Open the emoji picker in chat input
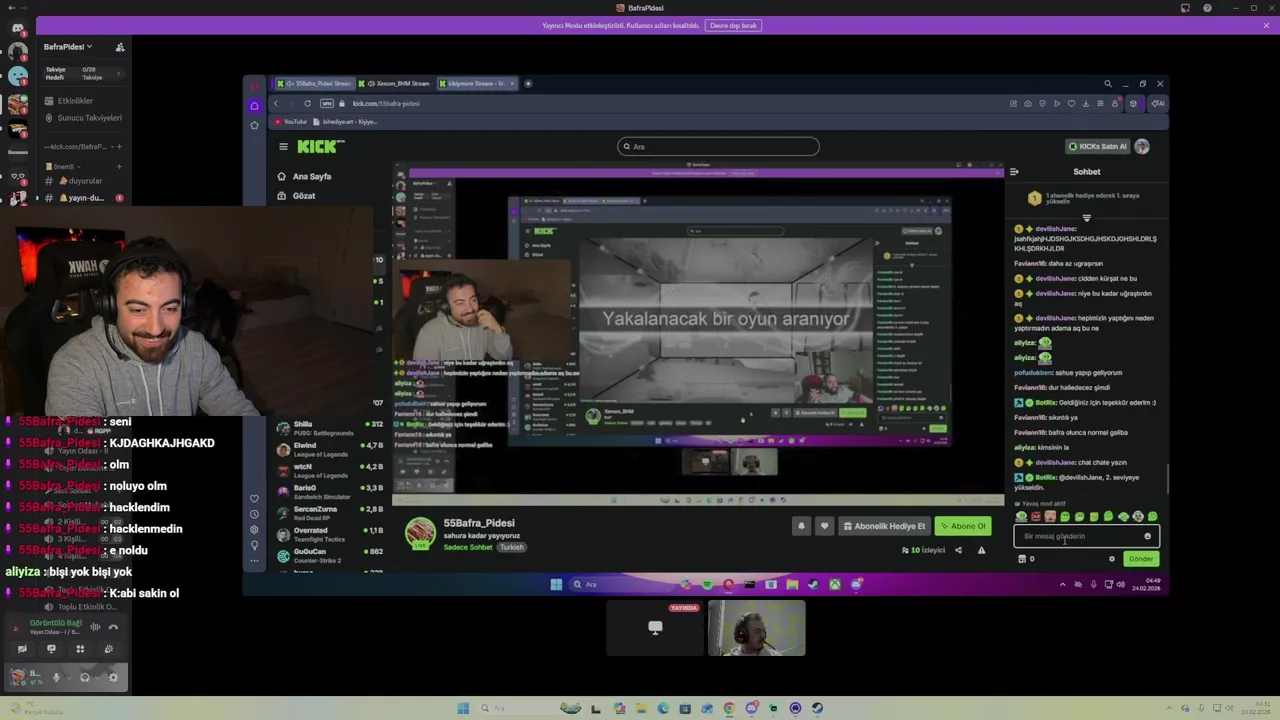Image resolution: width=1280 pixels, height=720 pixels. pos(1148,536)
